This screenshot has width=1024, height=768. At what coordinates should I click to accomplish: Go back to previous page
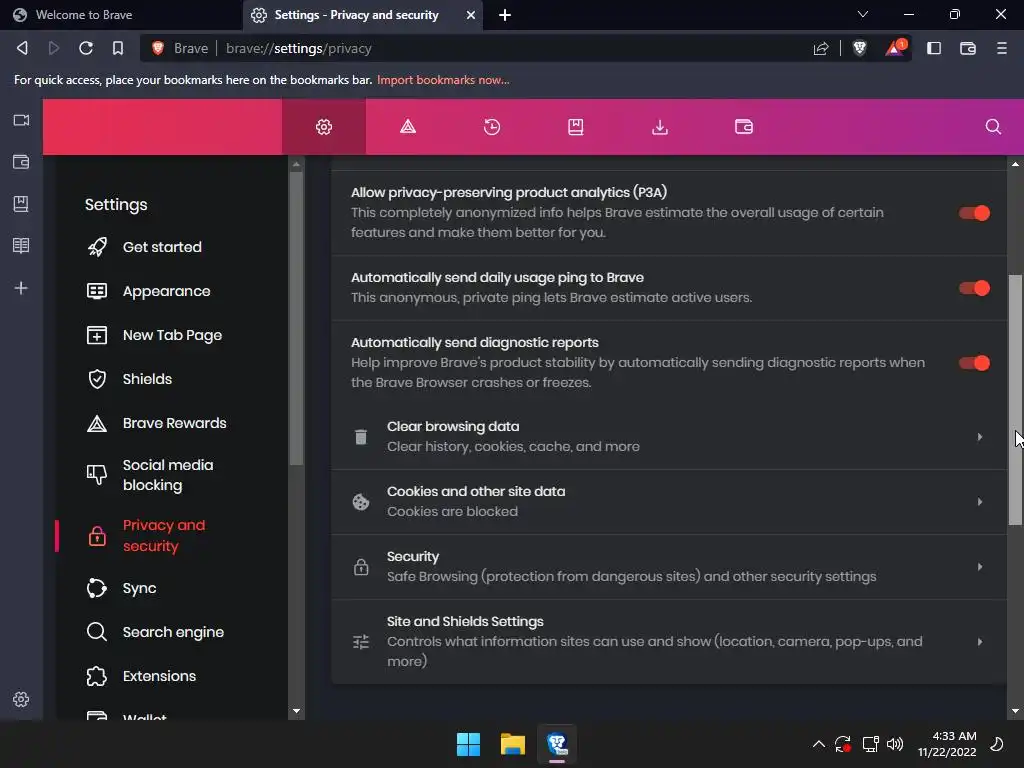(x=22, y=48)
